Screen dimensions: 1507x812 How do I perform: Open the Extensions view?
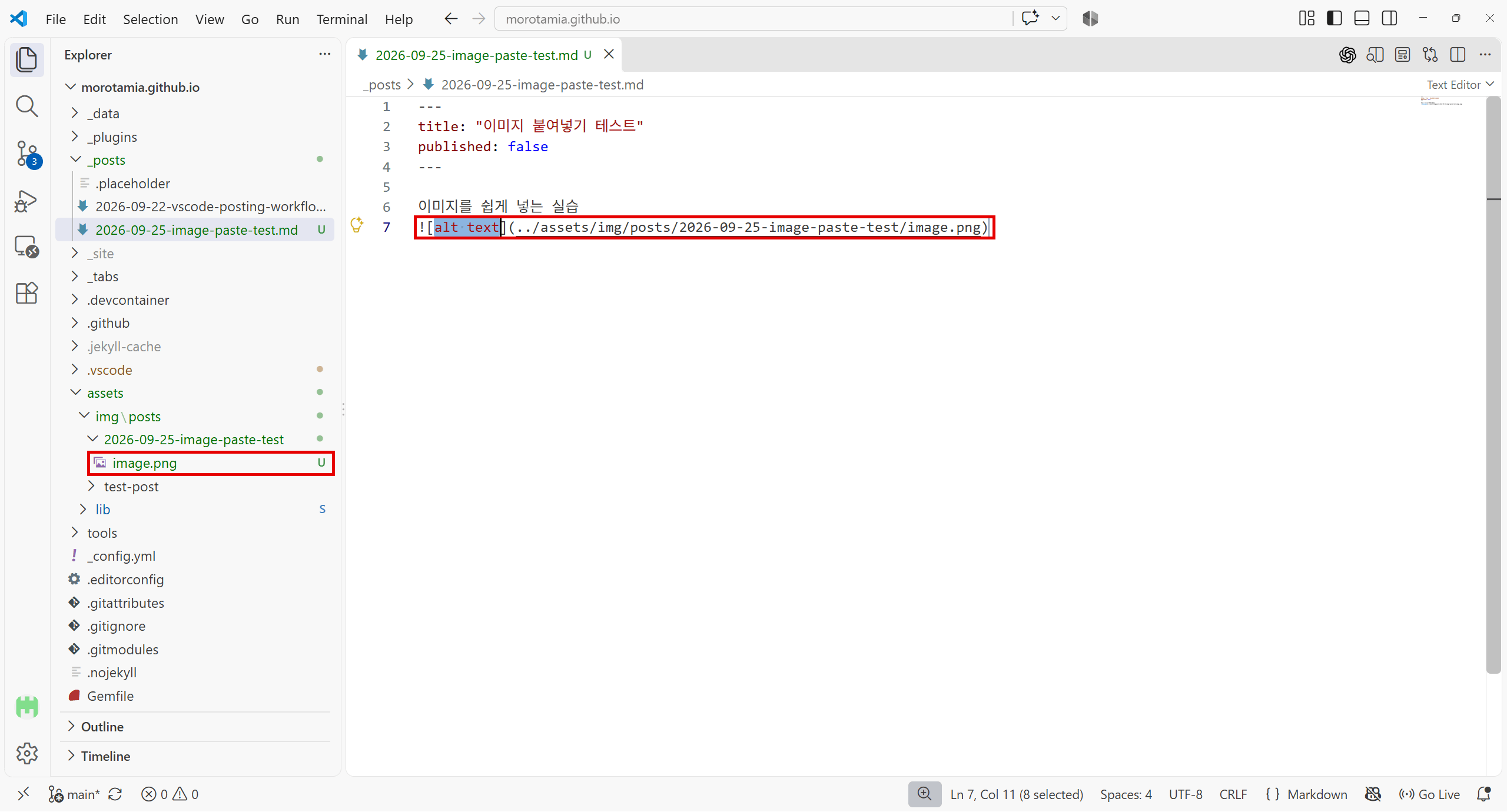coord(27,292)
